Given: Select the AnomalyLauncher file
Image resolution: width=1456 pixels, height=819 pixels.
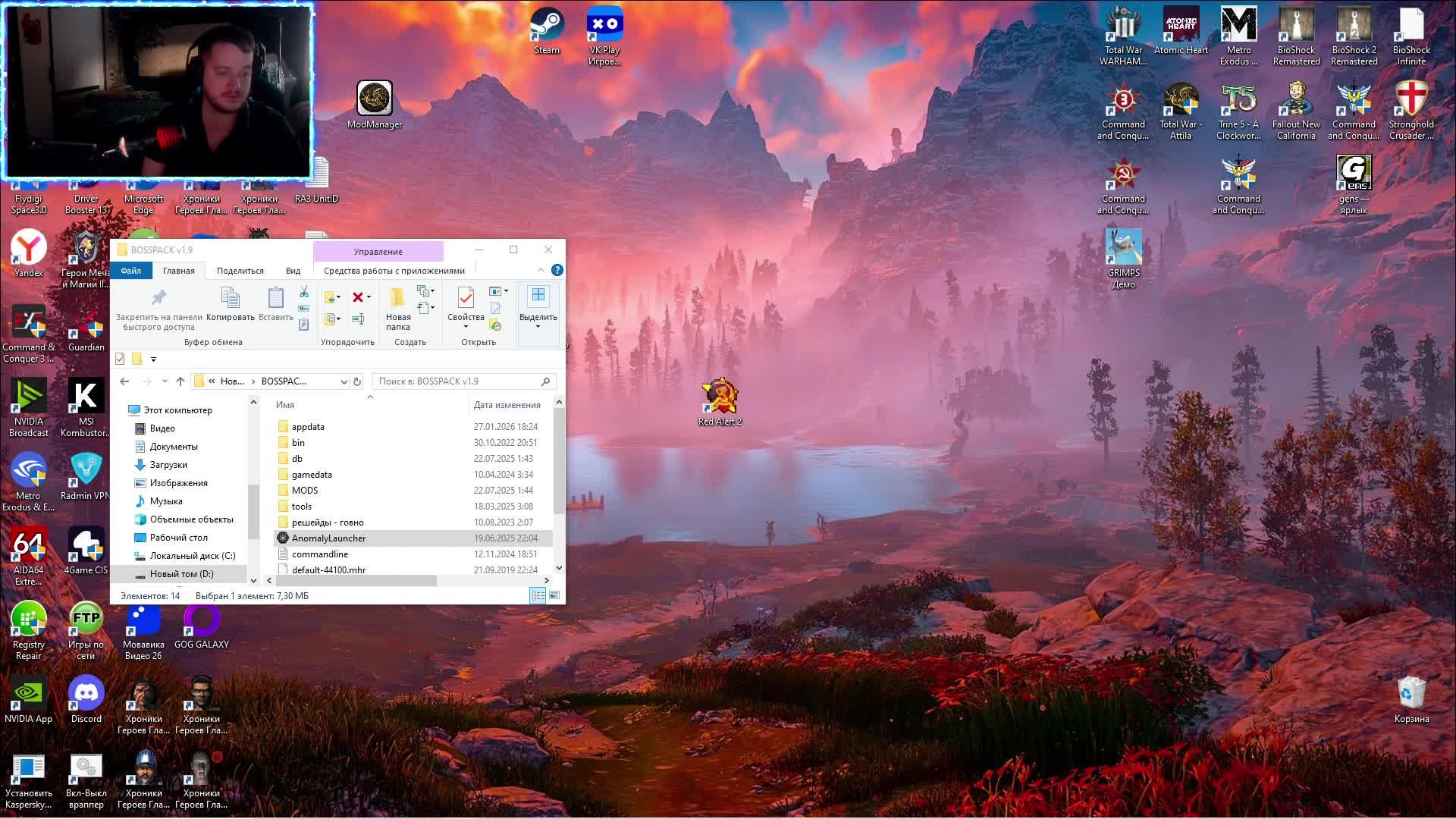Looking at the screenshot, I should click(328, 538).
